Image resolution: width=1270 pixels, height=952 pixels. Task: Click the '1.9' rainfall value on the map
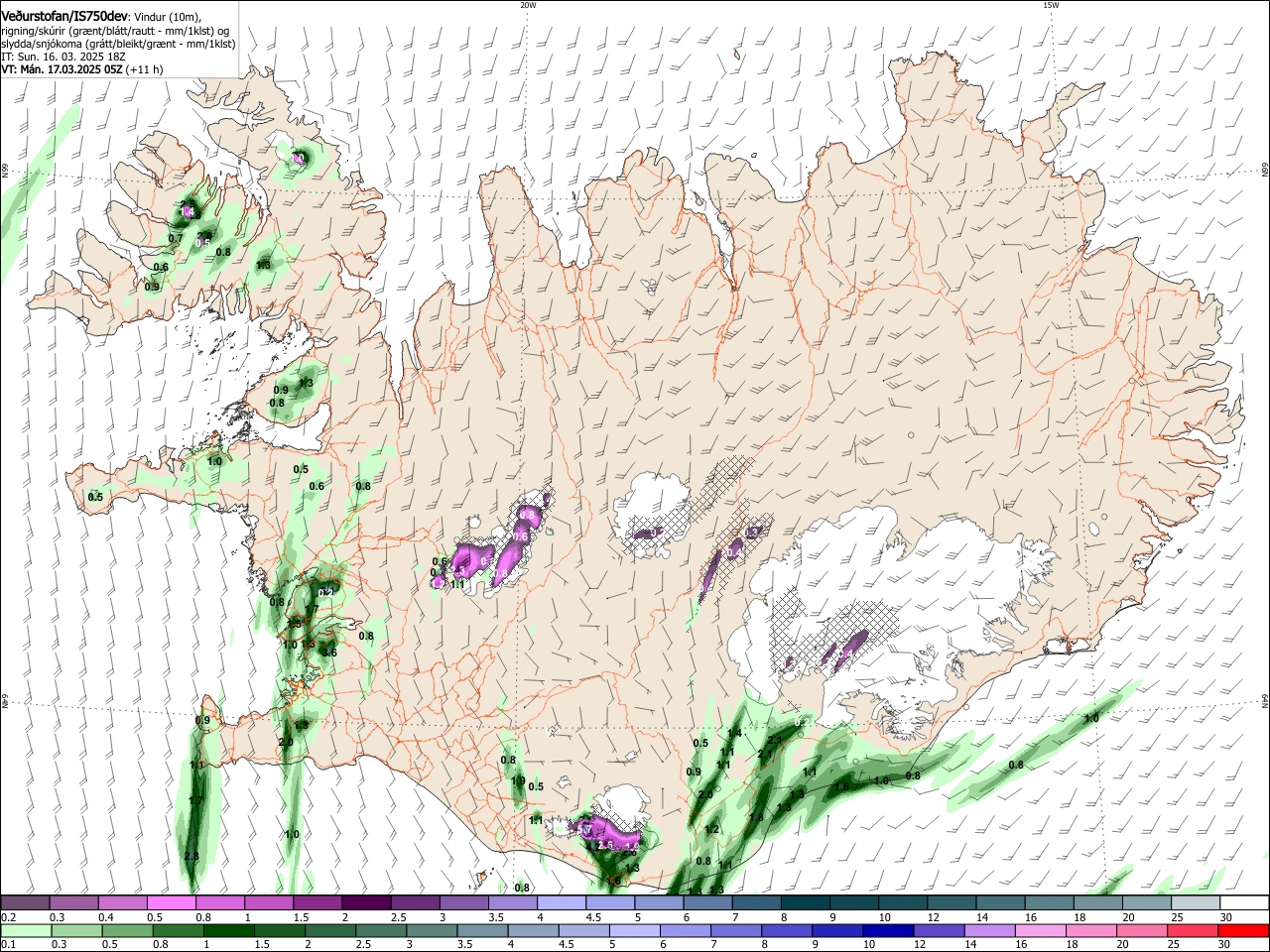pyautogui.click(x=518, y=780)
